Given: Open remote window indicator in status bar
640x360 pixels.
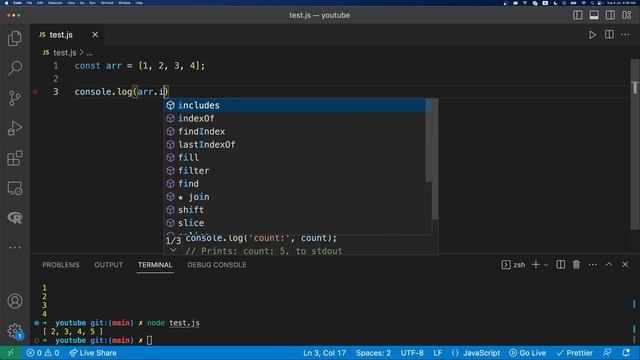Looking at the screenshot, I should coord(11,353).
